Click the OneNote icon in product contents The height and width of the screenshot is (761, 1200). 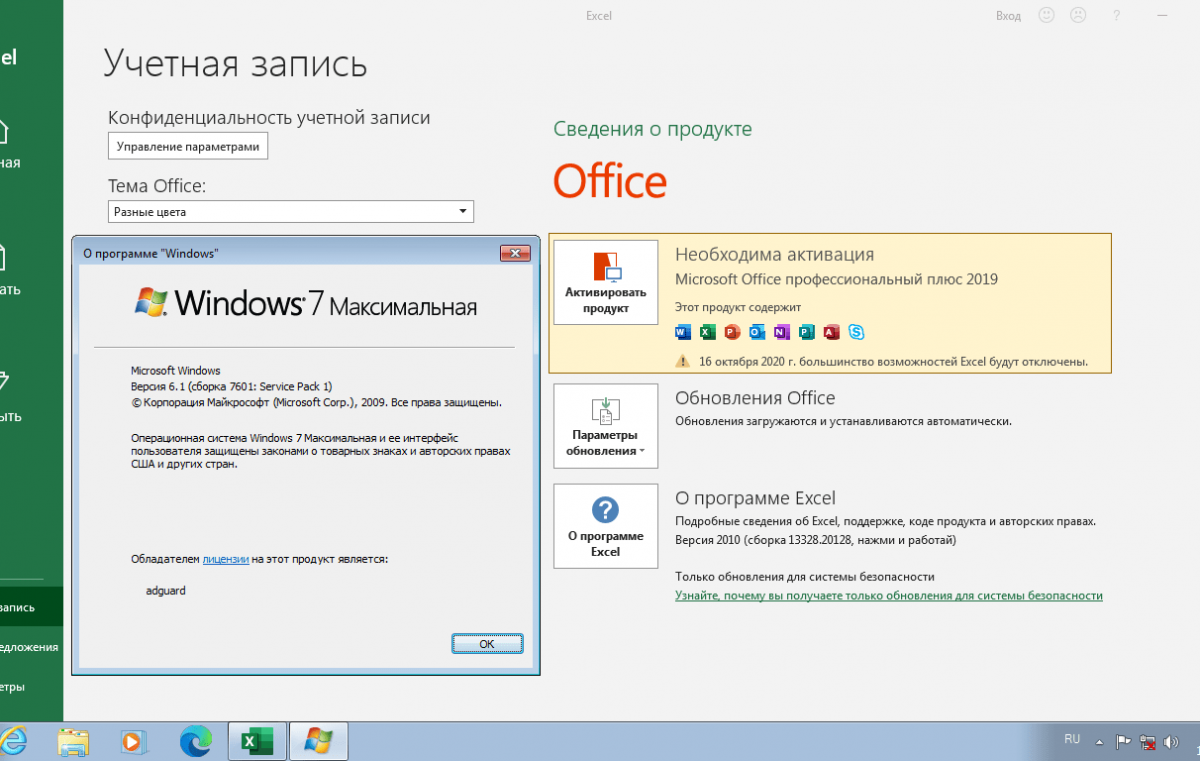[781, 332]
